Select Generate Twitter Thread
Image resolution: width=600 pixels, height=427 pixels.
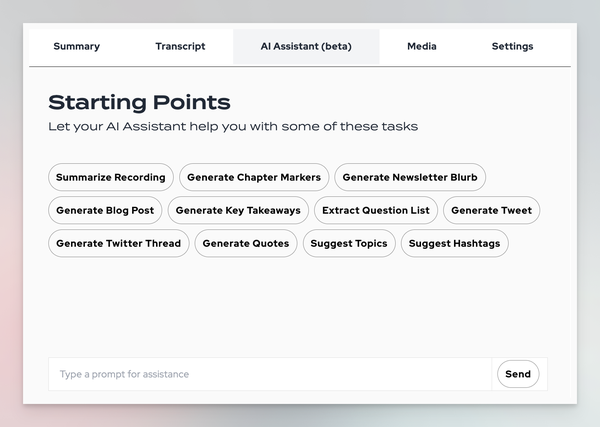pos(118,243)
